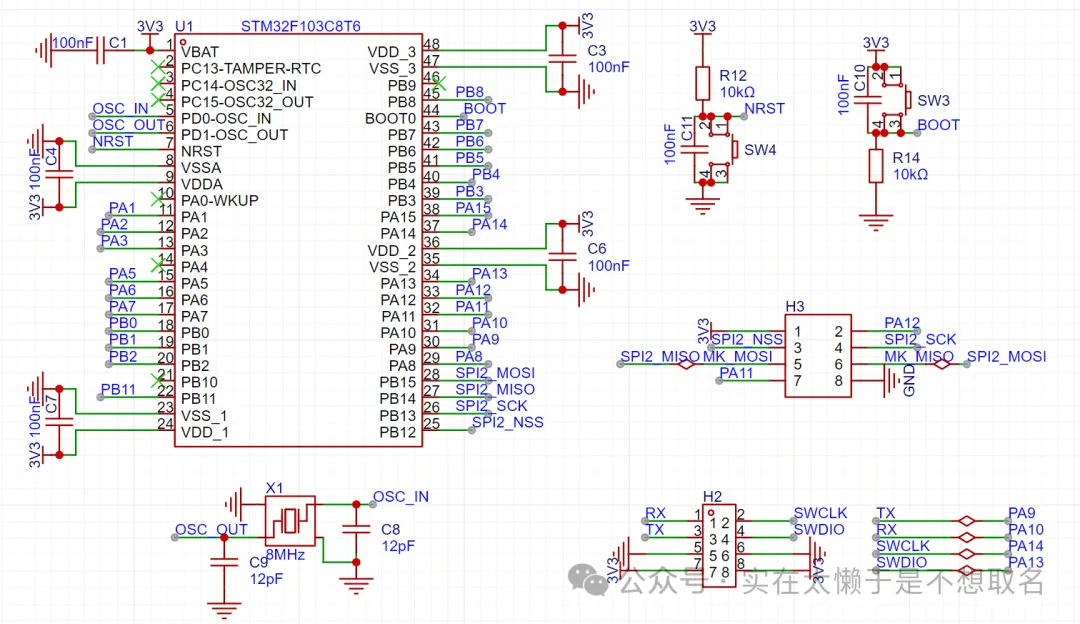Click capacitor C8 12pF symbol
This screenshot has height=624, width=1080.
pyautogui.click(x=354, y=529)
